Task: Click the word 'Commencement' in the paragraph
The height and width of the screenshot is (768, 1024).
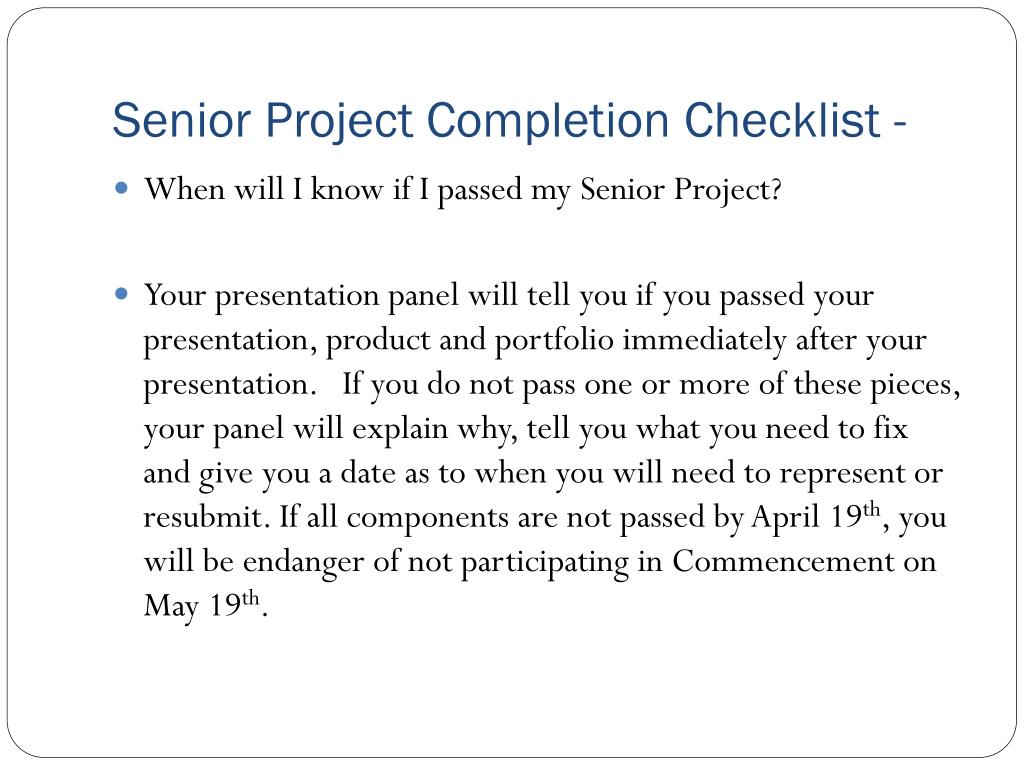Action: click(783, 561)
